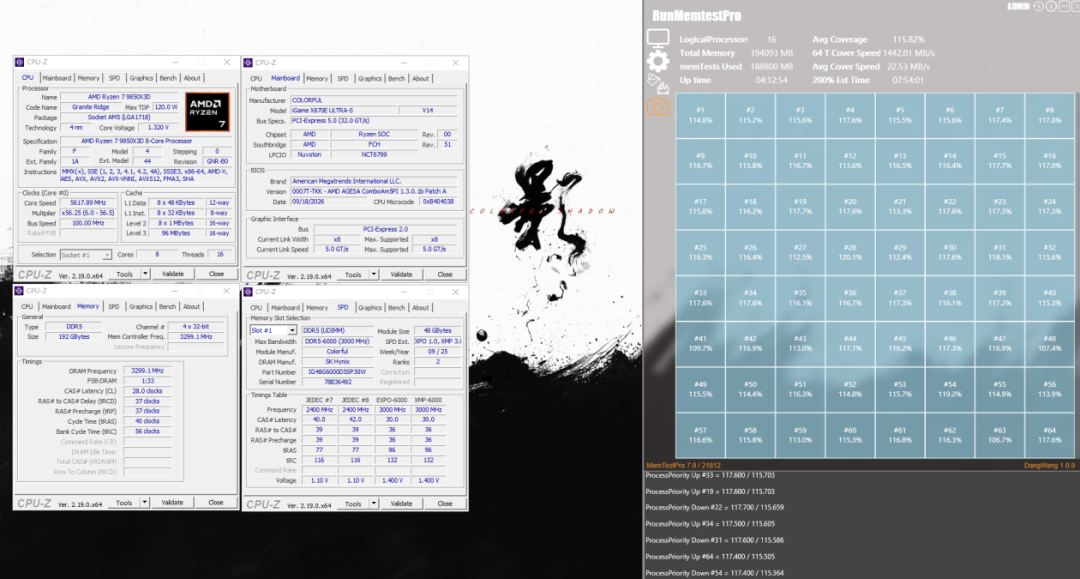This screenshot has width=1080, height=579.
Task: Click the Up time value 04:12:54
Action: click(772, 80)
